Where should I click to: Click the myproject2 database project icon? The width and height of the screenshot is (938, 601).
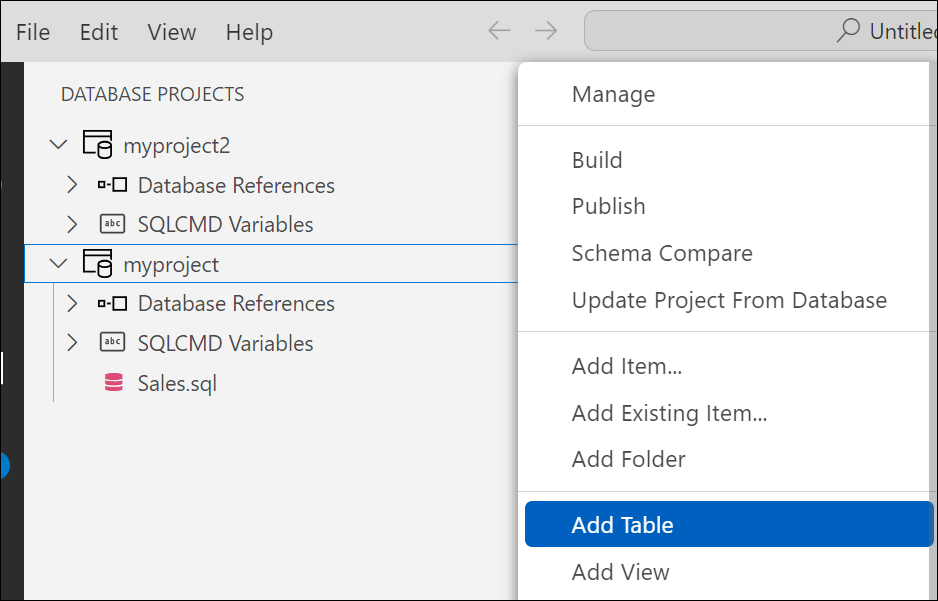pos(97,145)
